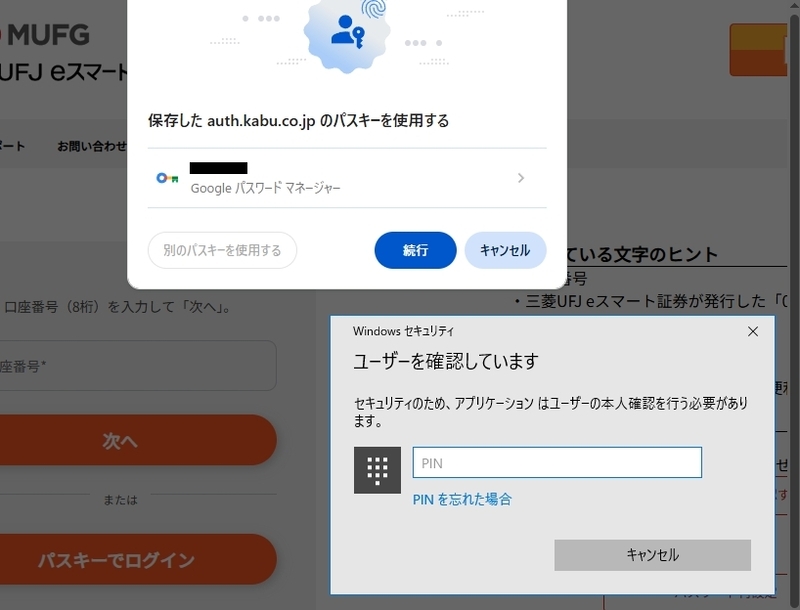Open the お問い合わせ menu item
This screenshot has height=610, width=800.
[92, 146]
